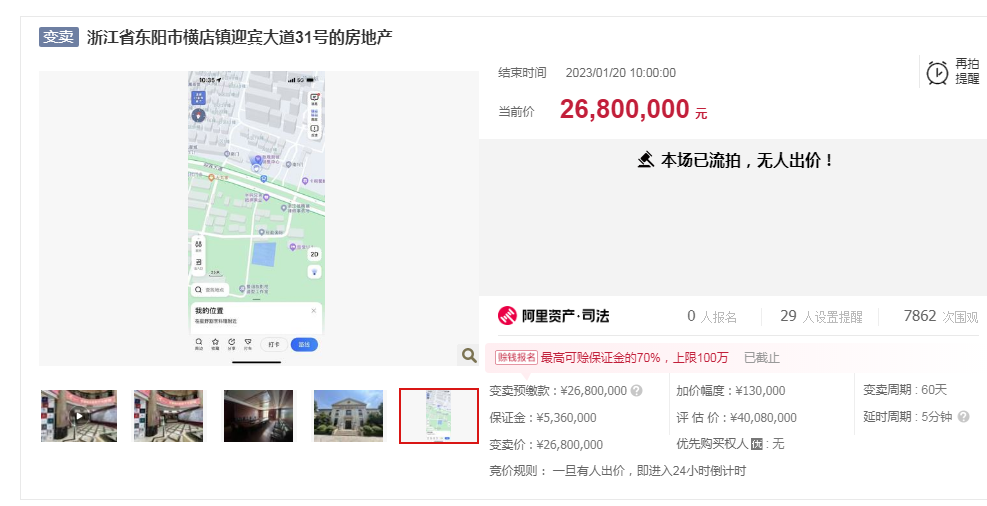Click the 7862 次围观 view counter
987x506 pixels.
[x=940, y=317]
